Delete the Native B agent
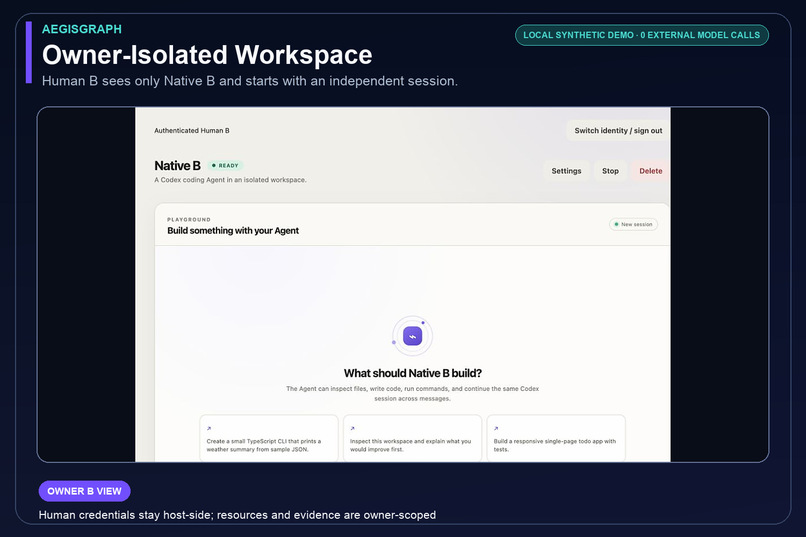 (x=650, y=171)
